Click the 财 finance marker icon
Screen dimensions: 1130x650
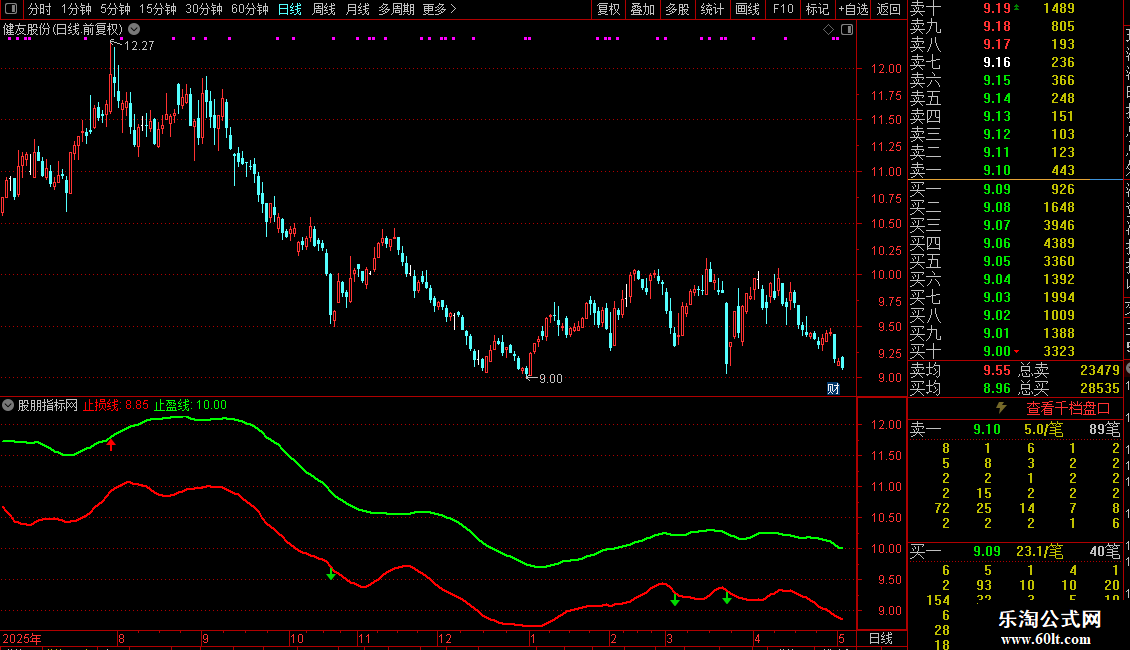[833, 388]
